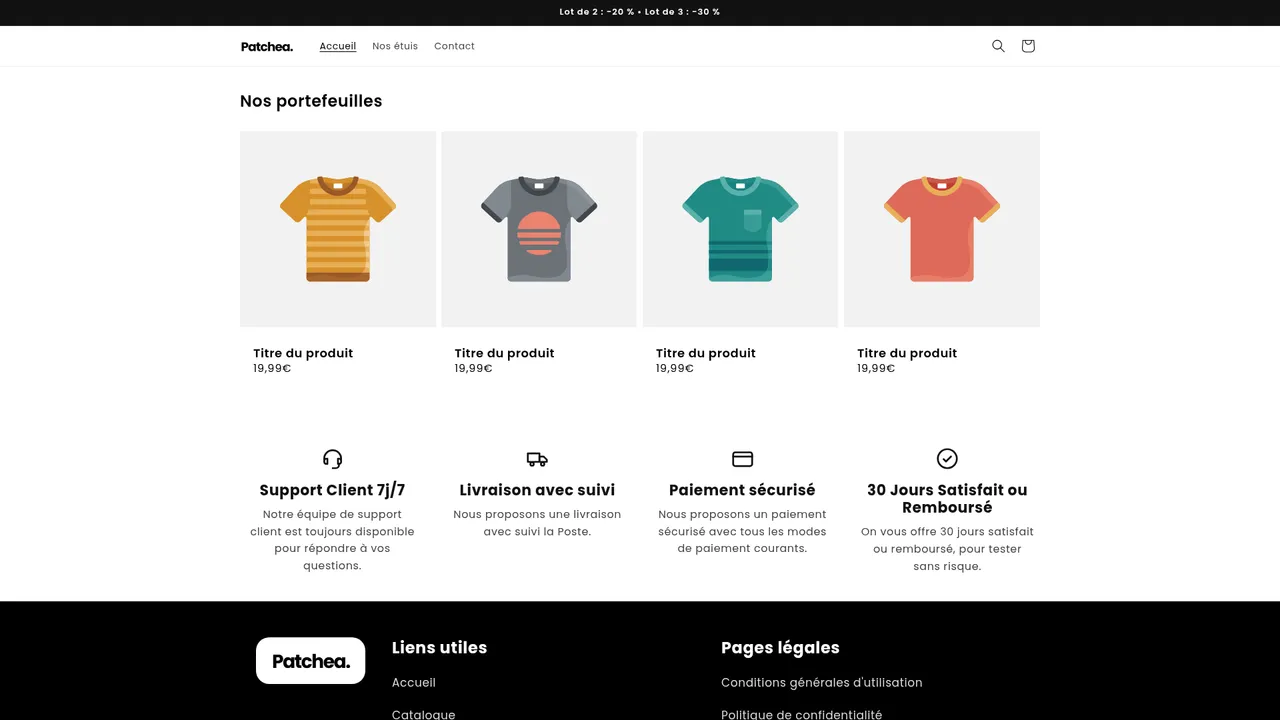Open the search magnifier icon

(x=998, y=46)
